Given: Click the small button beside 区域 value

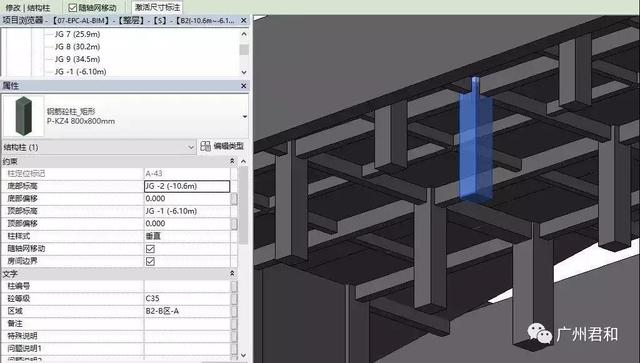Looking at the screenshot, I should click(x=234, y=311).
